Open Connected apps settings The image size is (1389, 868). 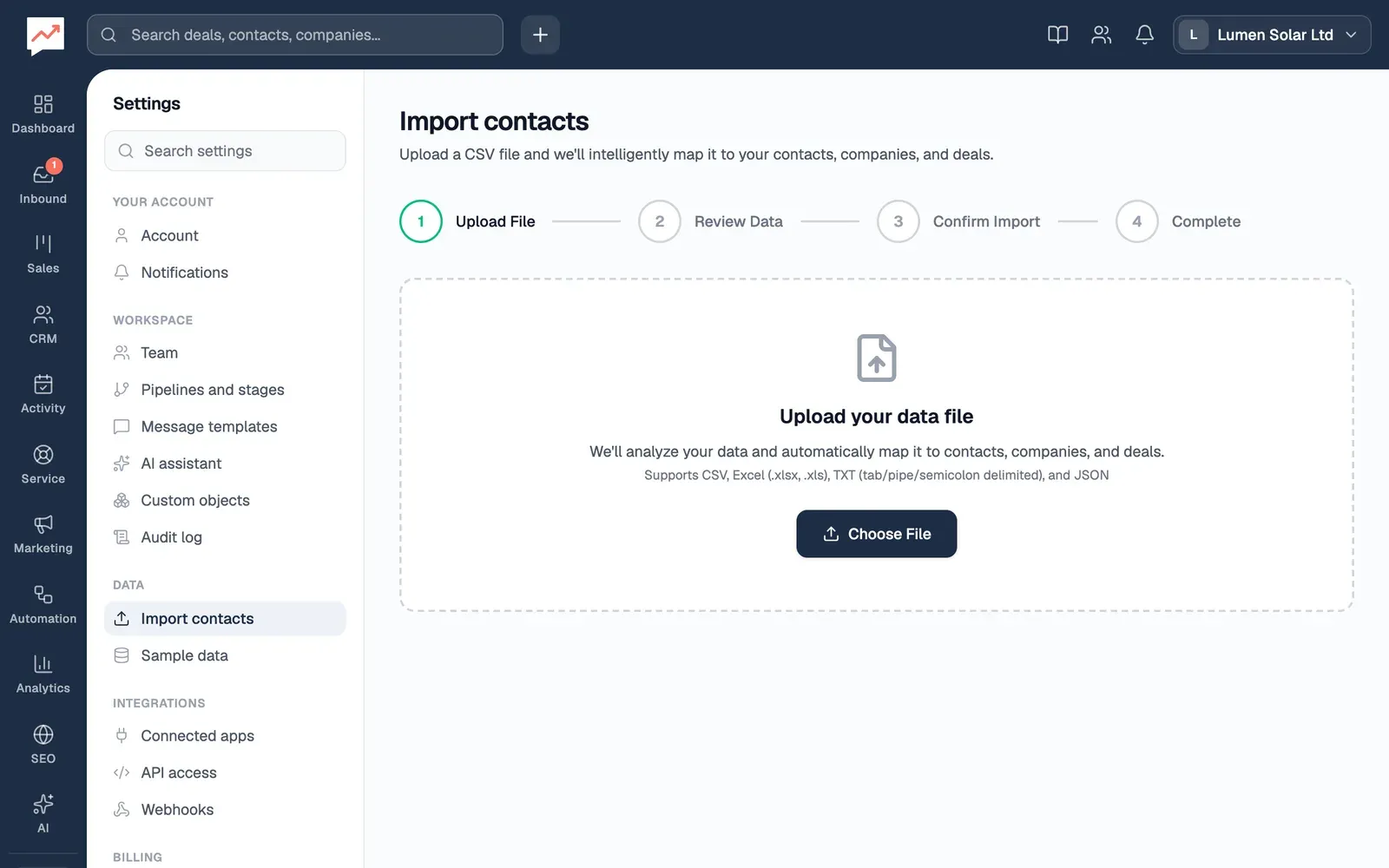tap(225, 736)
